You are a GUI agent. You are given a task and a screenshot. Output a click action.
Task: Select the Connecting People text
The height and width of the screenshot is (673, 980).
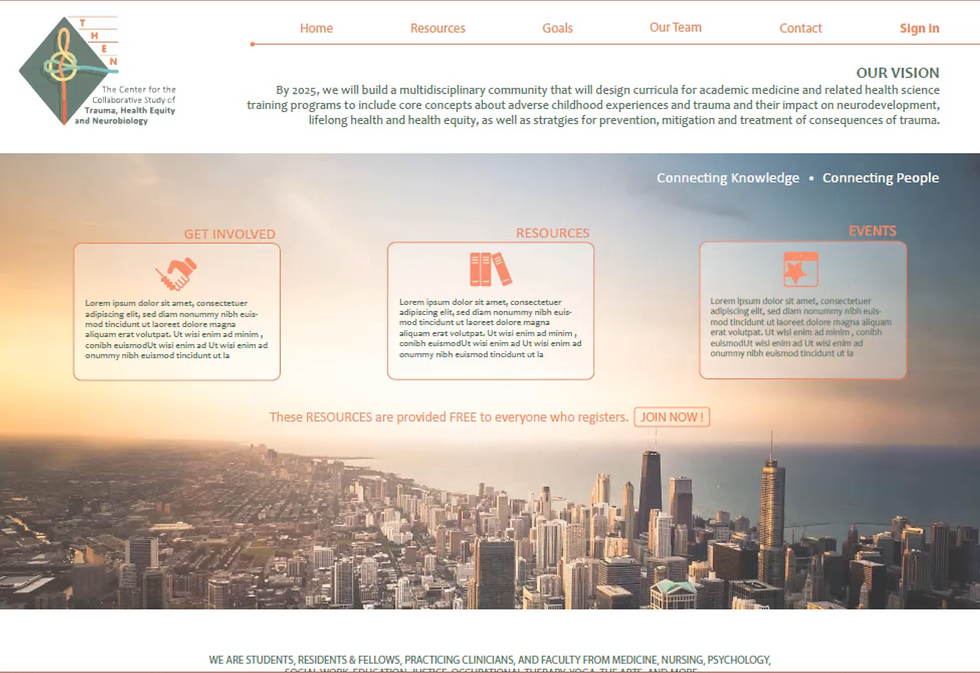pos(880,177)
